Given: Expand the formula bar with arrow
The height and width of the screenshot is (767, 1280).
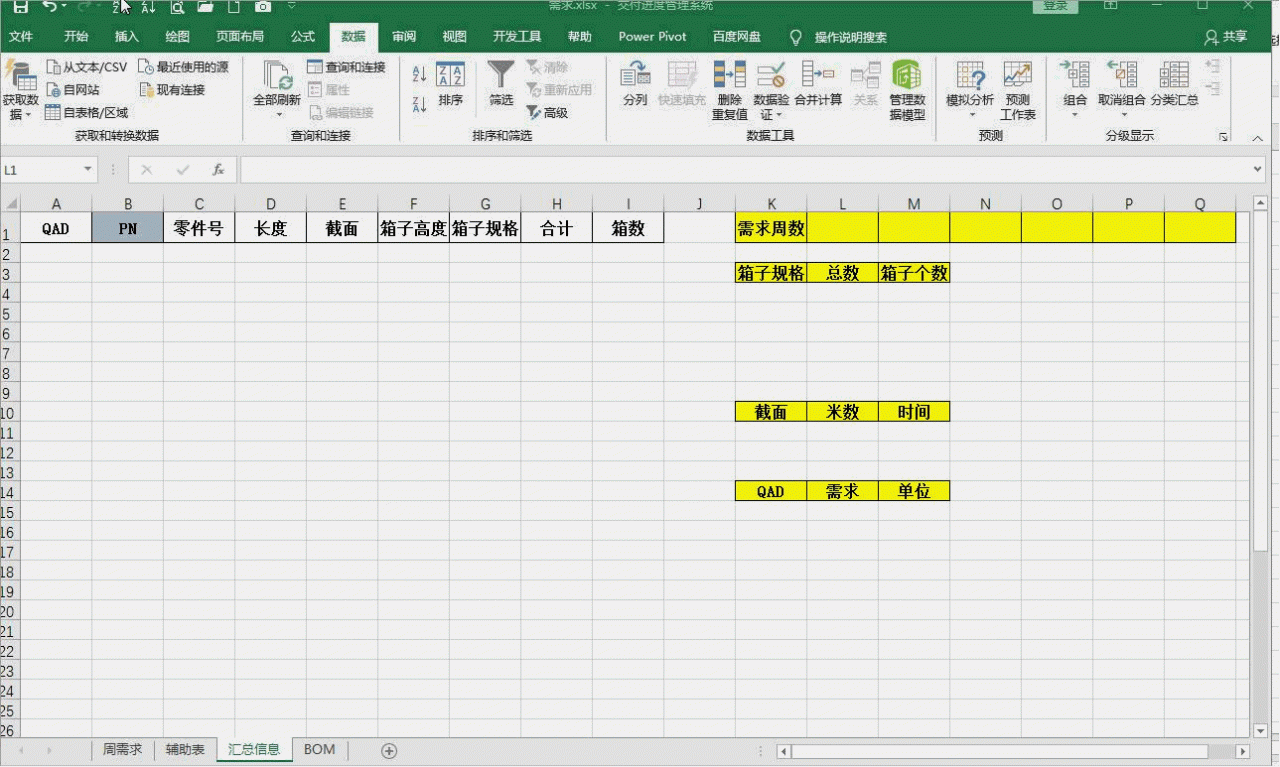Looking at the screenshot, I should click(x=1258, y=170).
